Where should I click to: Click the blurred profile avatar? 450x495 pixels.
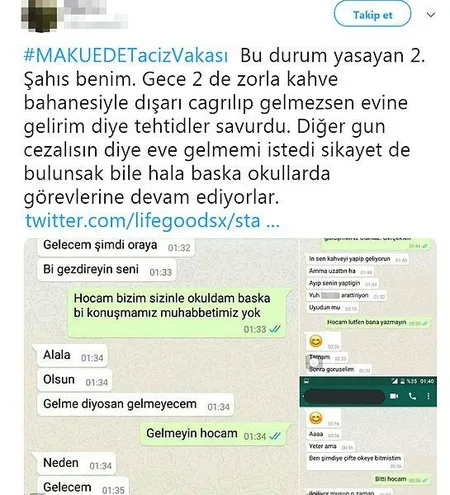pyautogui.click(x=39, y=16)
